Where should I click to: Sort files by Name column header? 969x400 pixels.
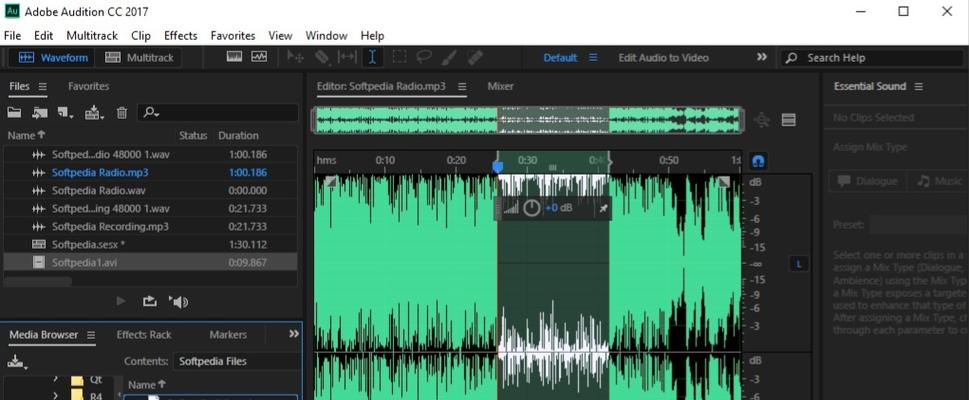coord(27,135)
